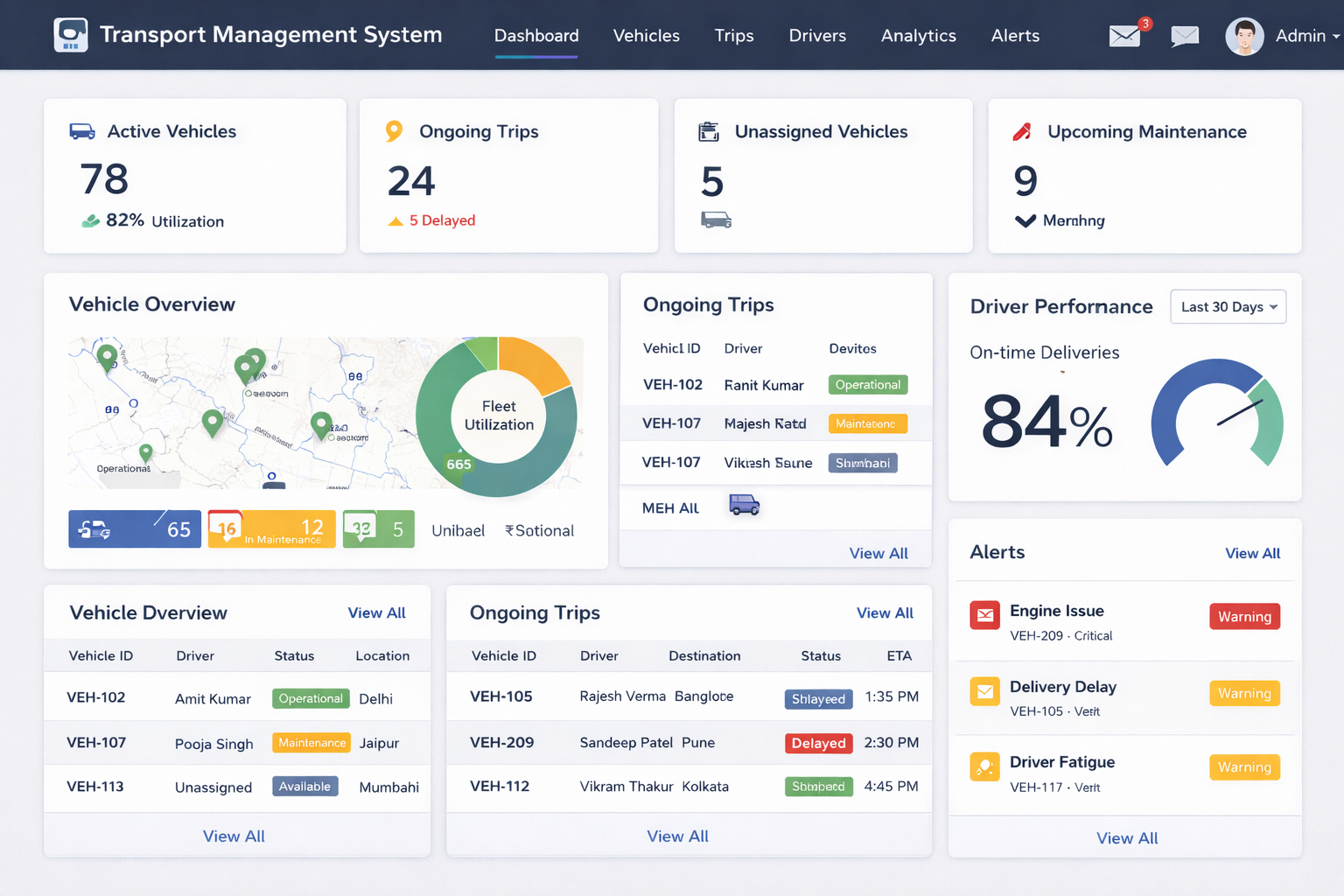Open the Analytics section

point(918,36)
